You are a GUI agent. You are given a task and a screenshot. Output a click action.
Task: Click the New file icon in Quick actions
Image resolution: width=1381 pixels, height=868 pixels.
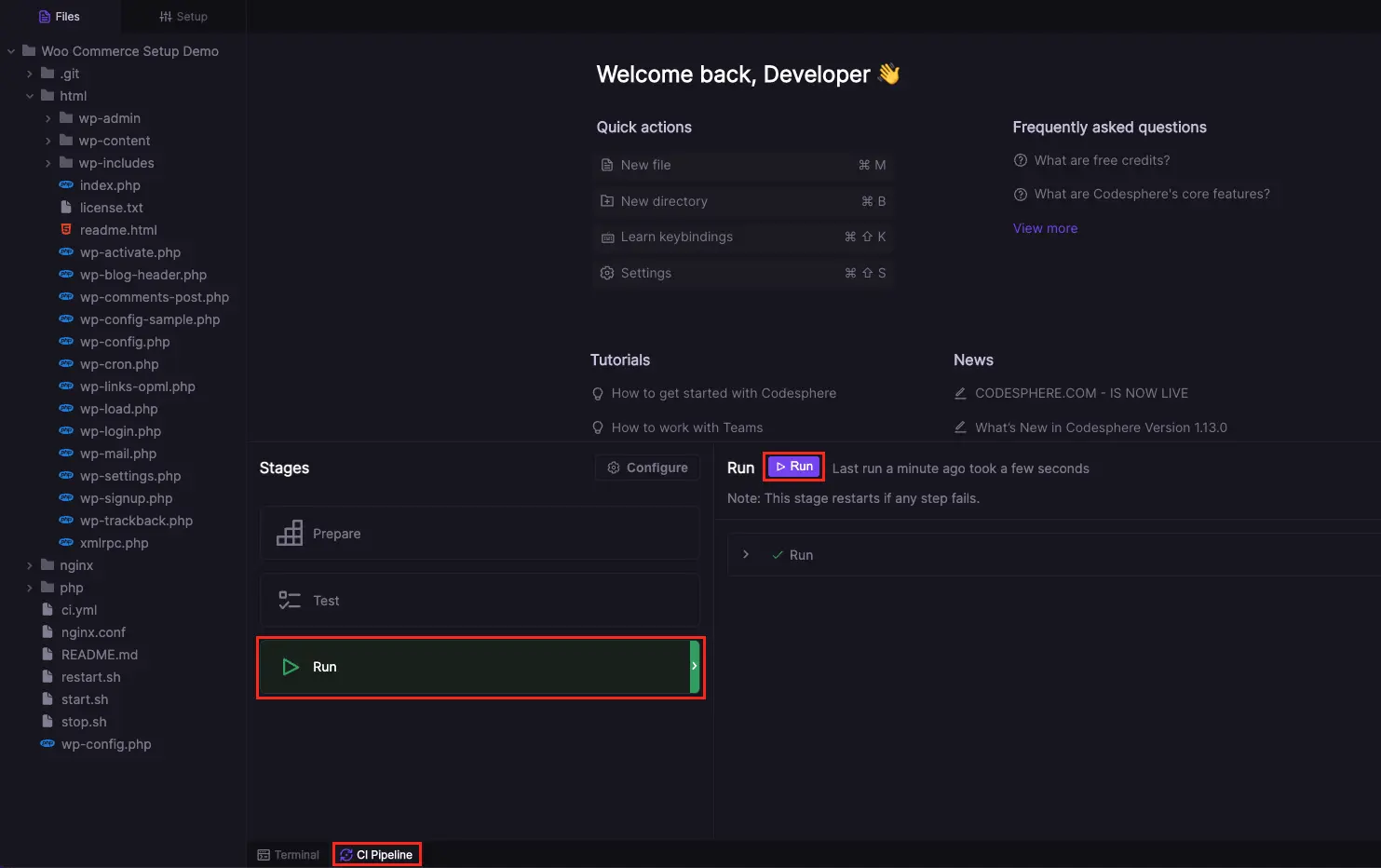tap(608, 165)
